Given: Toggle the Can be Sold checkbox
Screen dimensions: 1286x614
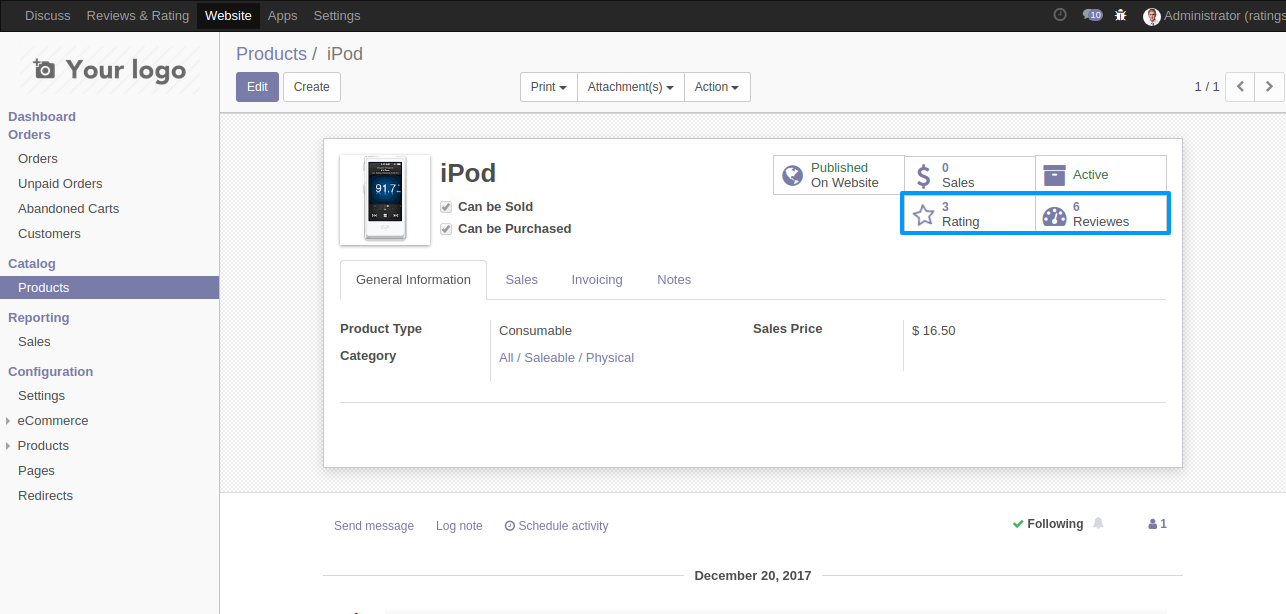Looking at the screenshot, I should coord(446,207).
